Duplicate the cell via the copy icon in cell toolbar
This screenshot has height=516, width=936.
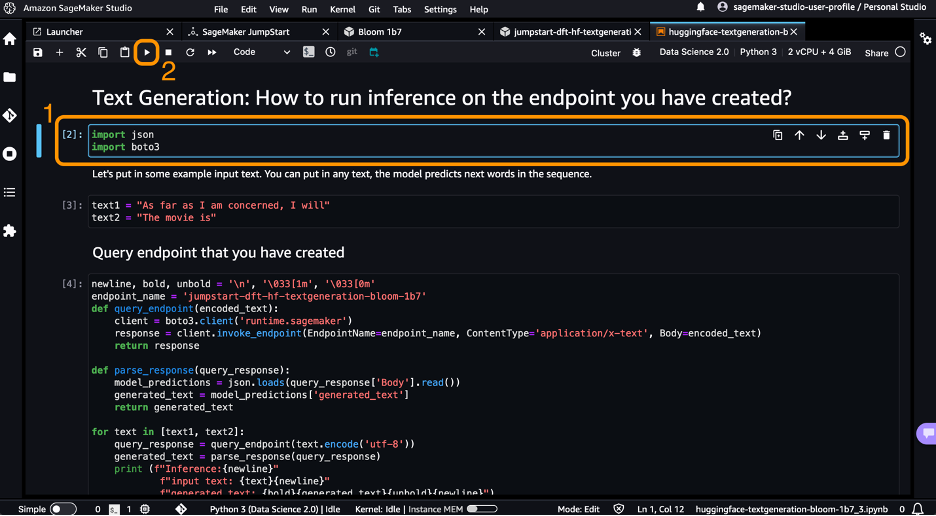pos(777,135)
